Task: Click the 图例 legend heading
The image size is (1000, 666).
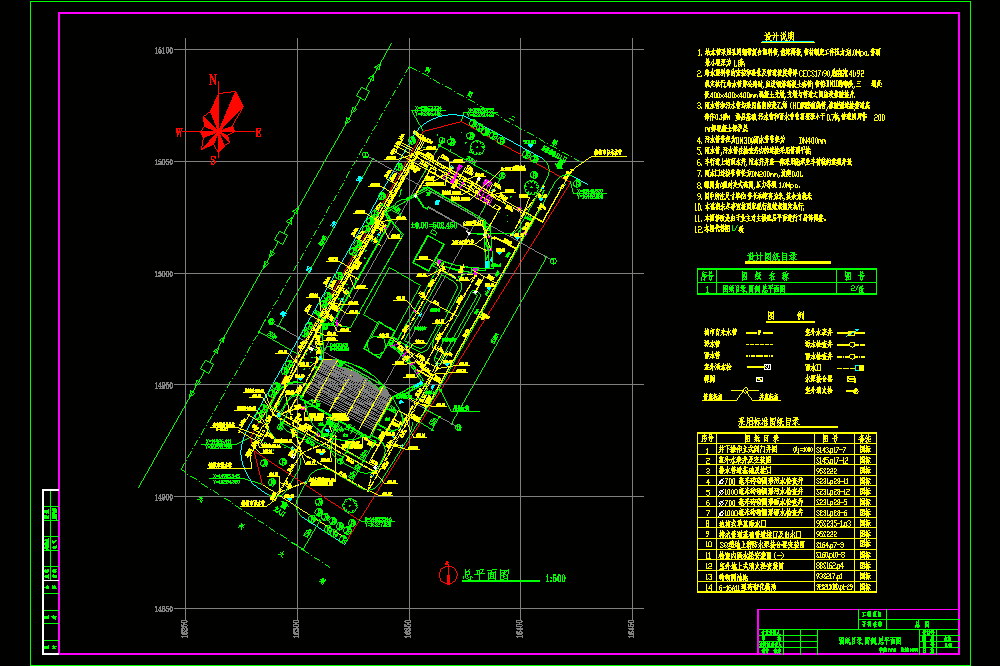Action: (786, 315)
